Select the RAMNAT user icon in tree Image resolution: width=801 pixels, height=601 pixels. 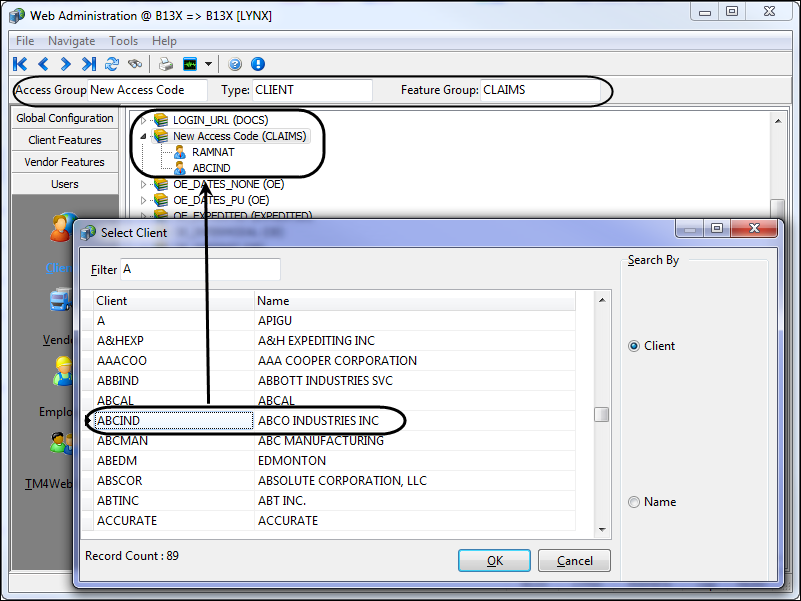point(180,152)
